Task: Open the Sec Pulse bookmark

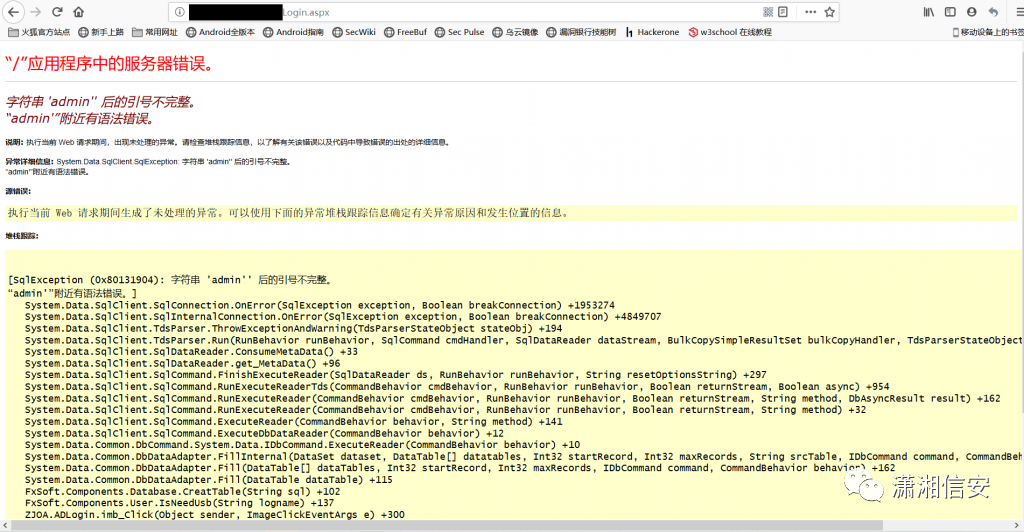Action: pos(460,32)
